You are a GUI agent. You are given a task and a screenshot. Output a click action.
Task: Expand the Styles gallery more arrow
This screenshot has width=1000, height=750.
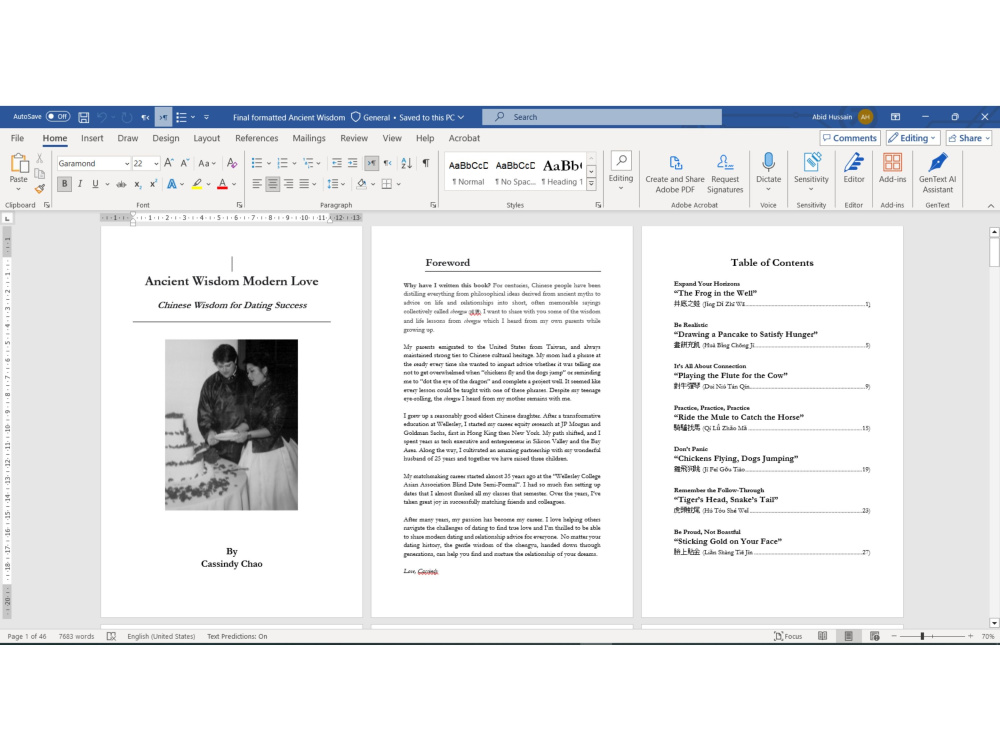pos(591,184)
